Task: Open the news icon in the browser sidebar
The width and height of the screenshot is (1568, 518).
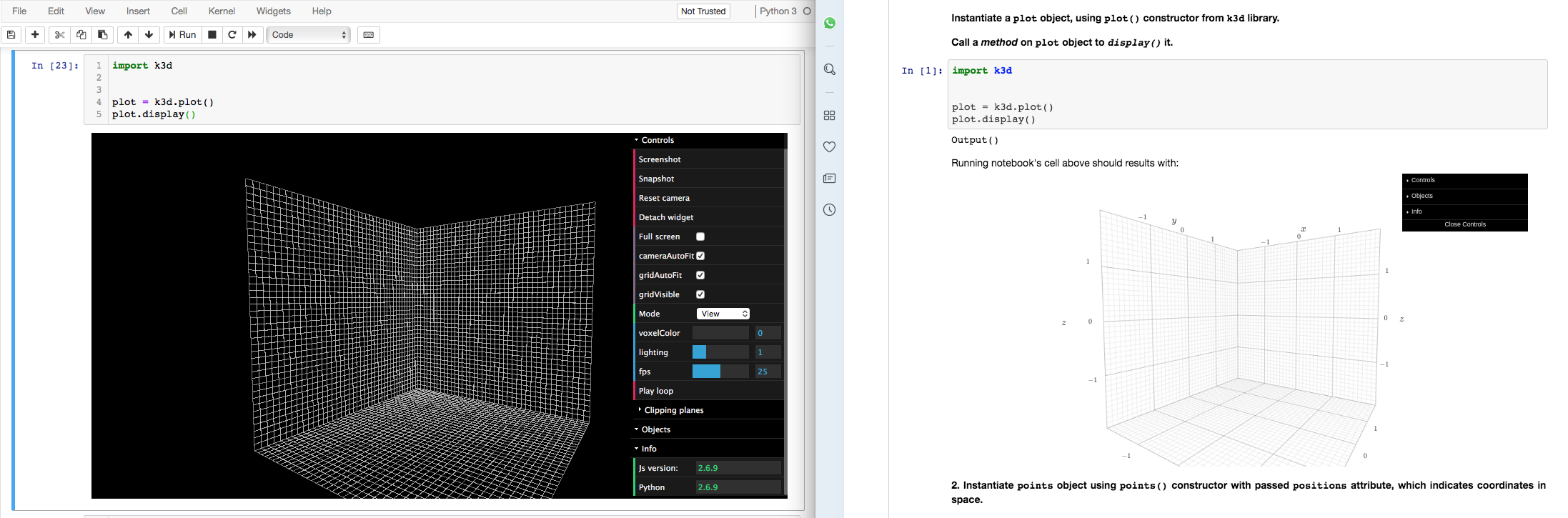Action: (x=829, y=178)
